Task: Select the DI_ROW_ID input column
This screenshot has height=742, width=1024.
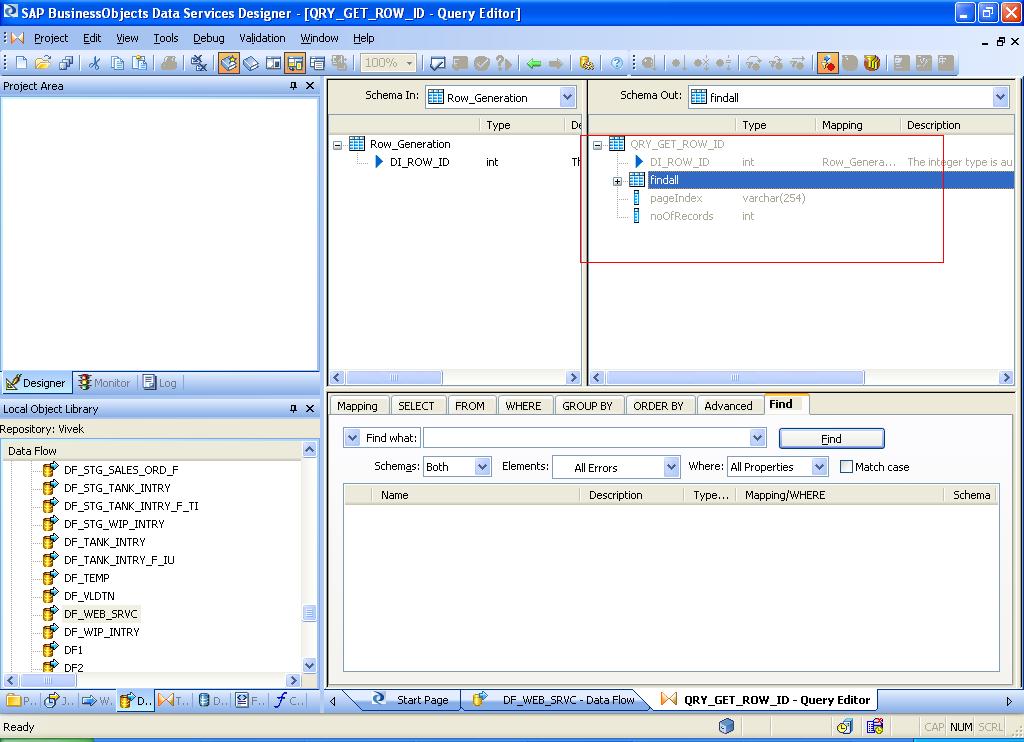Action: [x=419, y=162]
